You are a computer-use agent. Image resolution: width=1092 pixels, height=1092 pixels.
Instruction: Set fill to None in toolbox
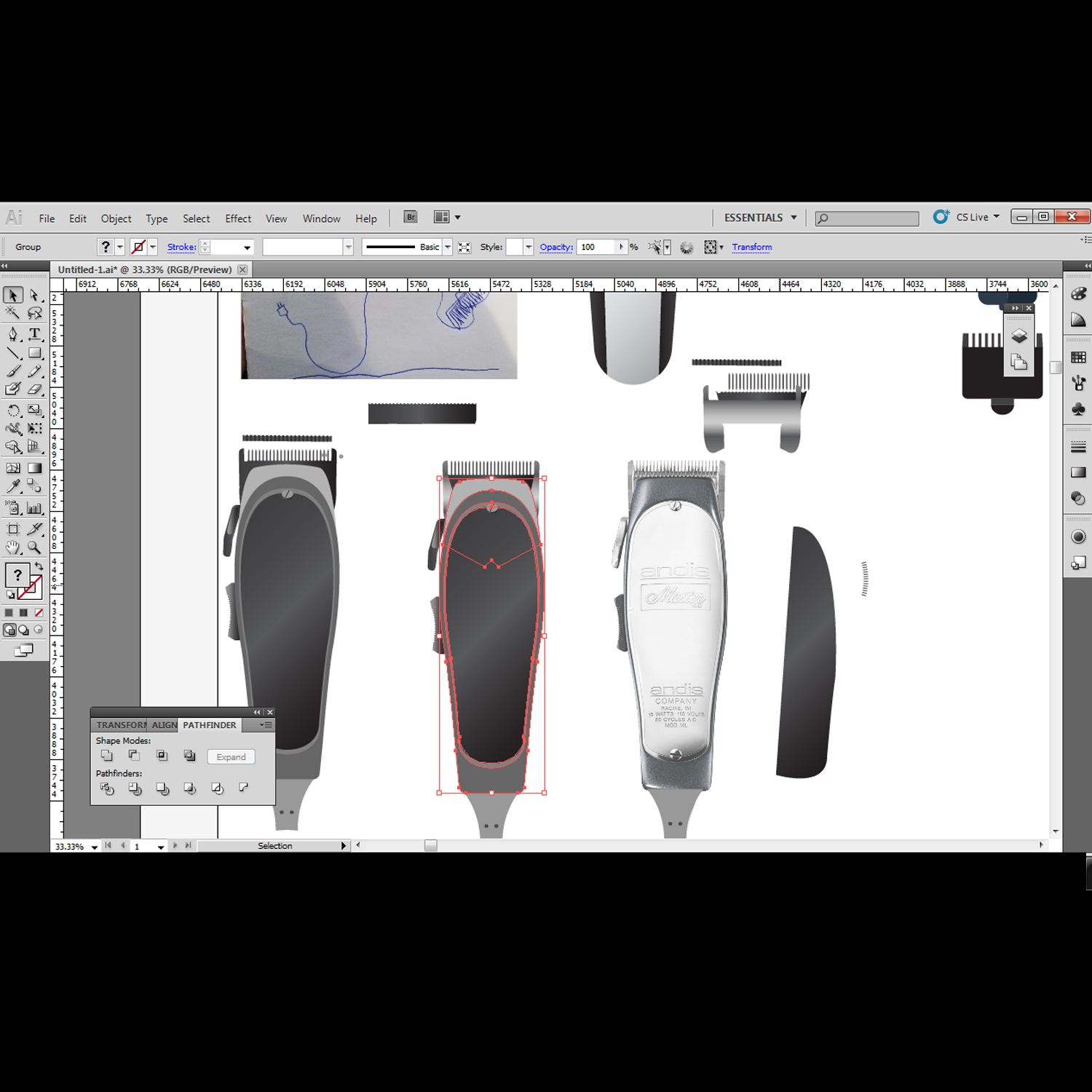pos(39,613)
